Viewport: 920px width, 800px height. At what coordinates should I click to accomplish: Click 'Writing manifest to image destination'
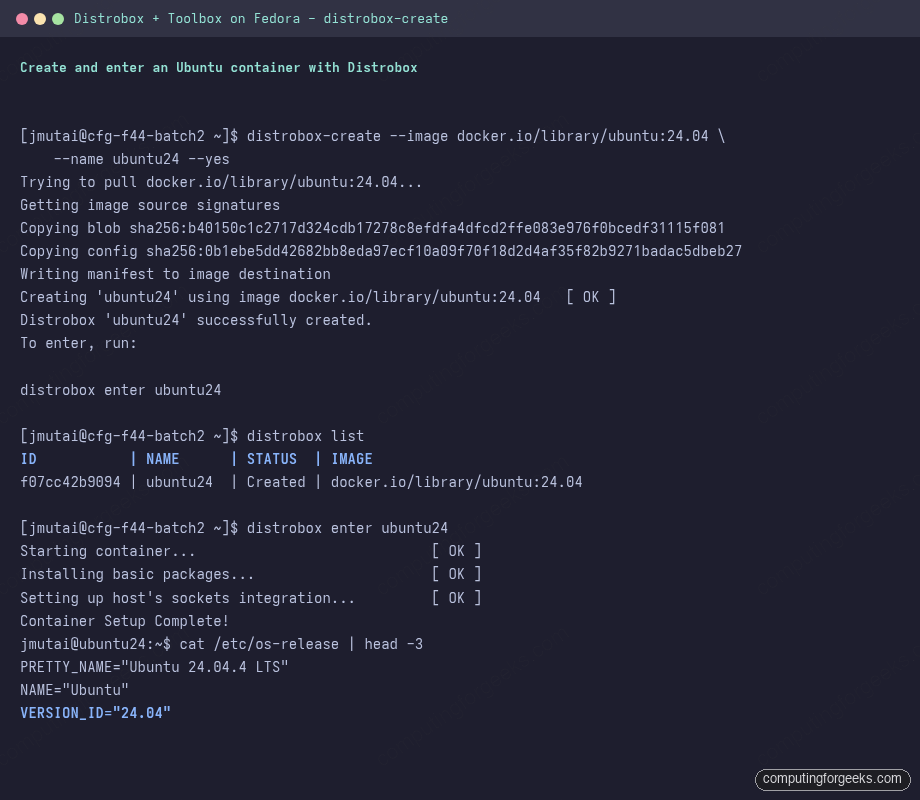tap(175, 274)
